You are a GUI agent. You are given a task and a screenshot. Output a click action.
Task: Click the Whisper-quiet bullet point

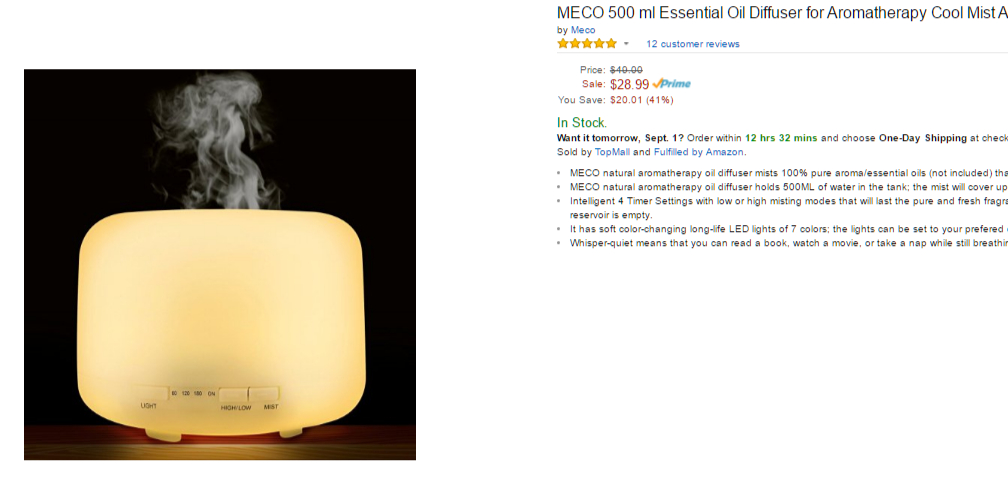[x=789, y=243]
